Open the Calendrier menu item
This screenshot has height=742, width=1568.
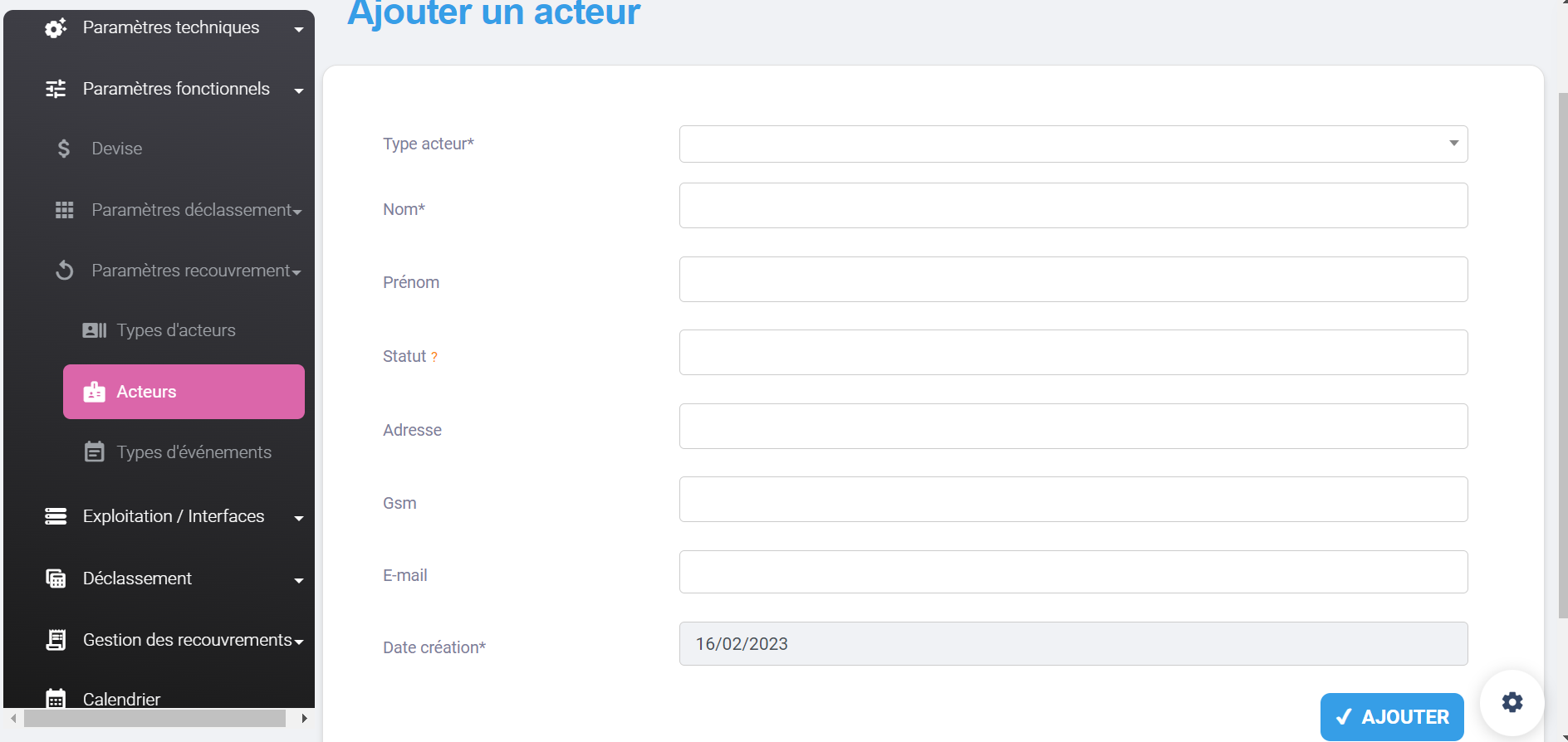tap(121, 699)
